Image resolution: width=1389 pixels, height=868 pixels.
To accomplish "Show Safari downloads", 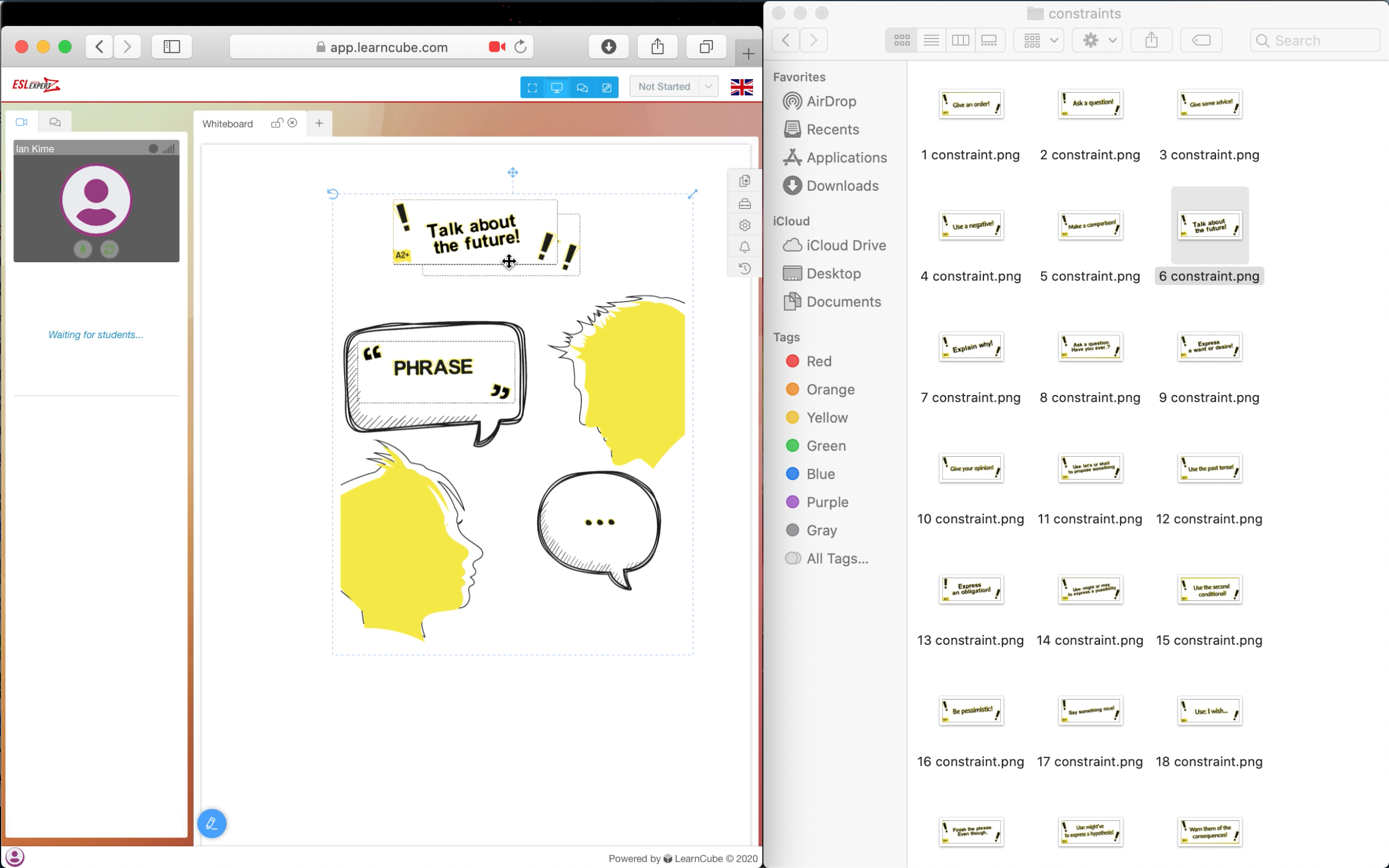I will coord(609,46).
